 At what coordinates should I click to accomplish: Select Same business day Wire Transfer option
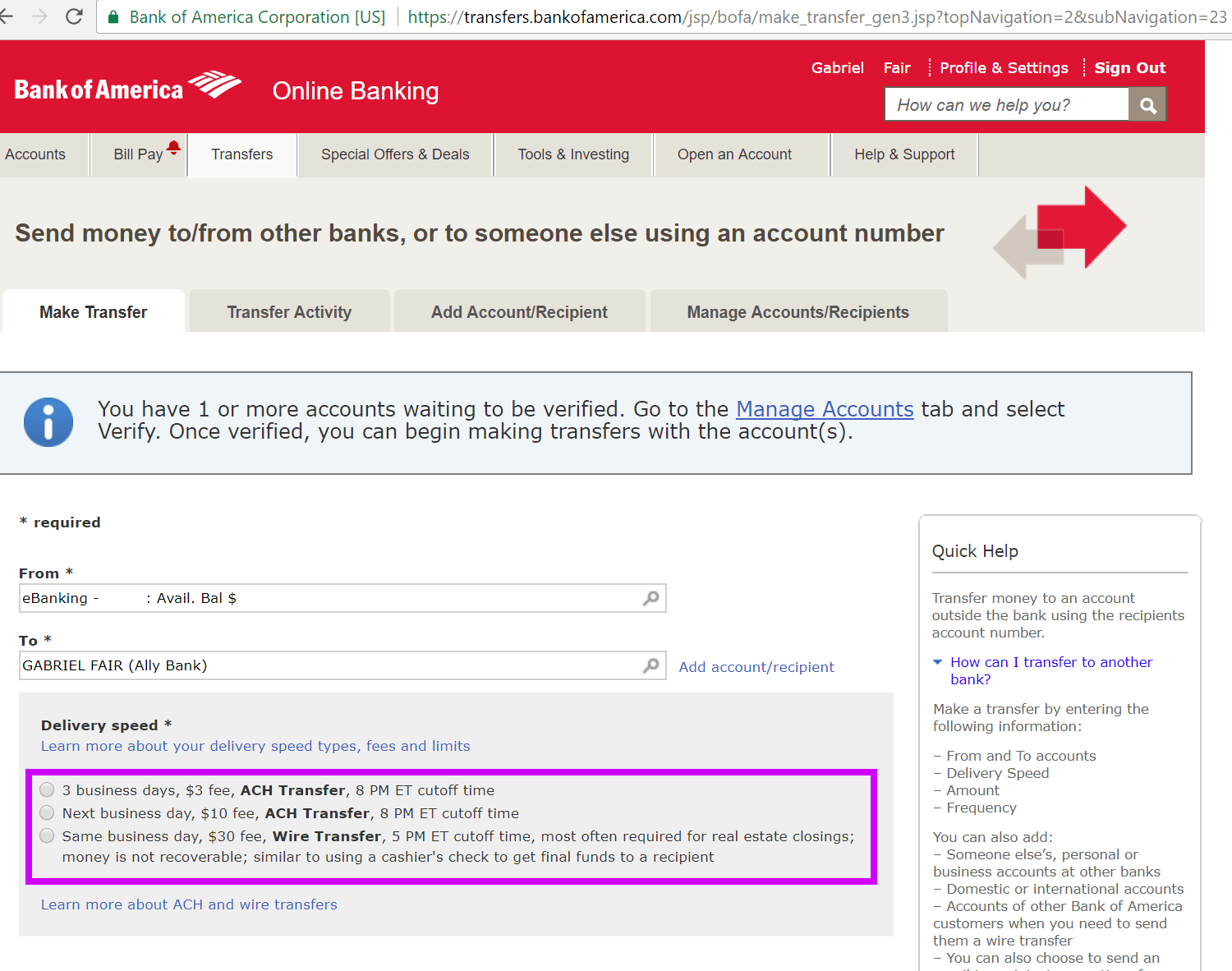click(x=48, y=835)
